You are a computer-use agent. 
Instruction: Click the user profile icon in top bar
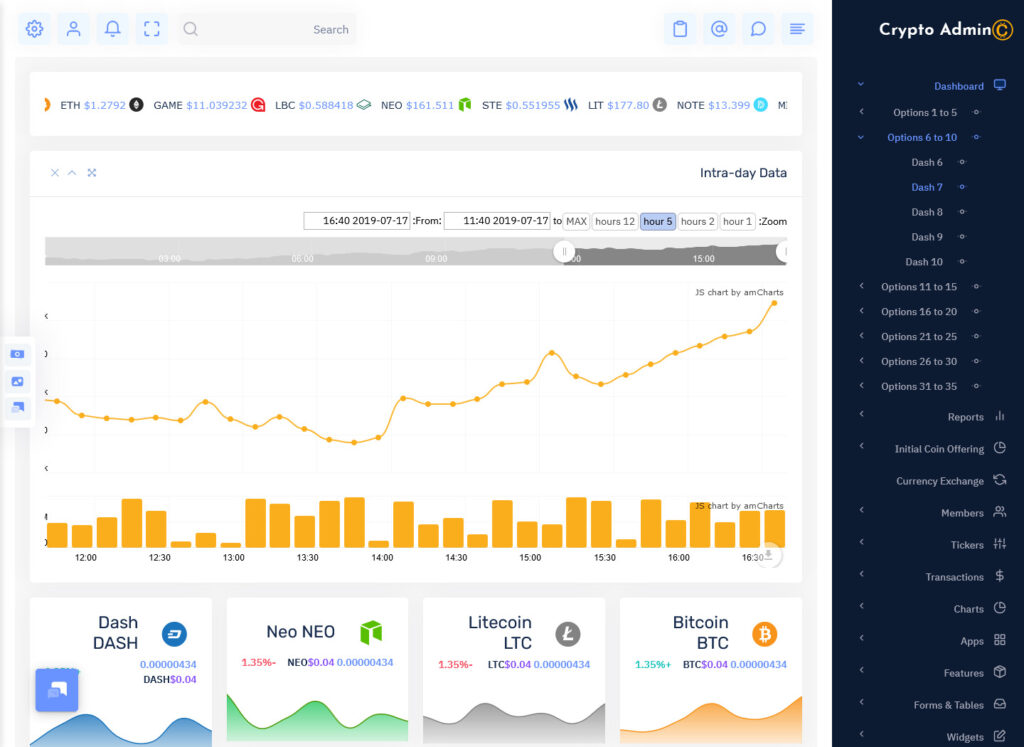click(x=73, y=29)
